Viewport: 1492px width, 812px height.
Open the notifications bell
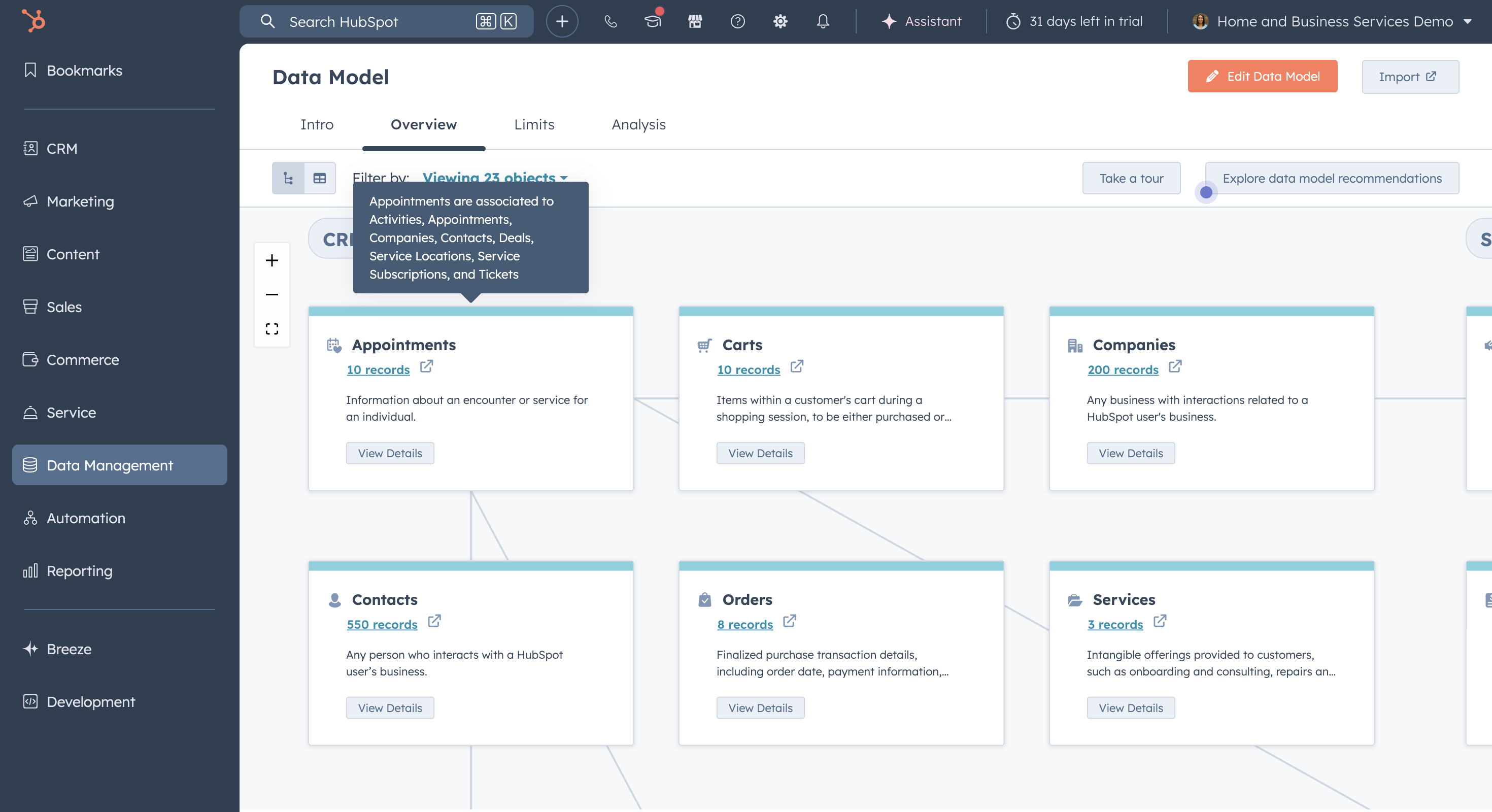coord(822,21)
